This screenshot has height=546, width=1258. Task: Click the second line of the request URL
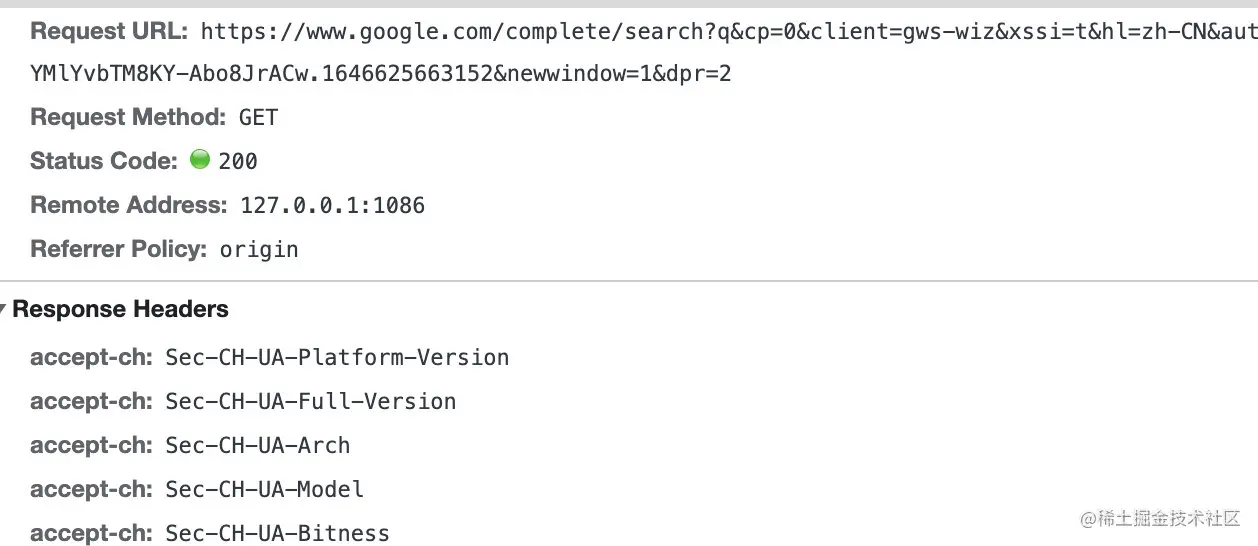pyautogui.click(x=381, y=74)
